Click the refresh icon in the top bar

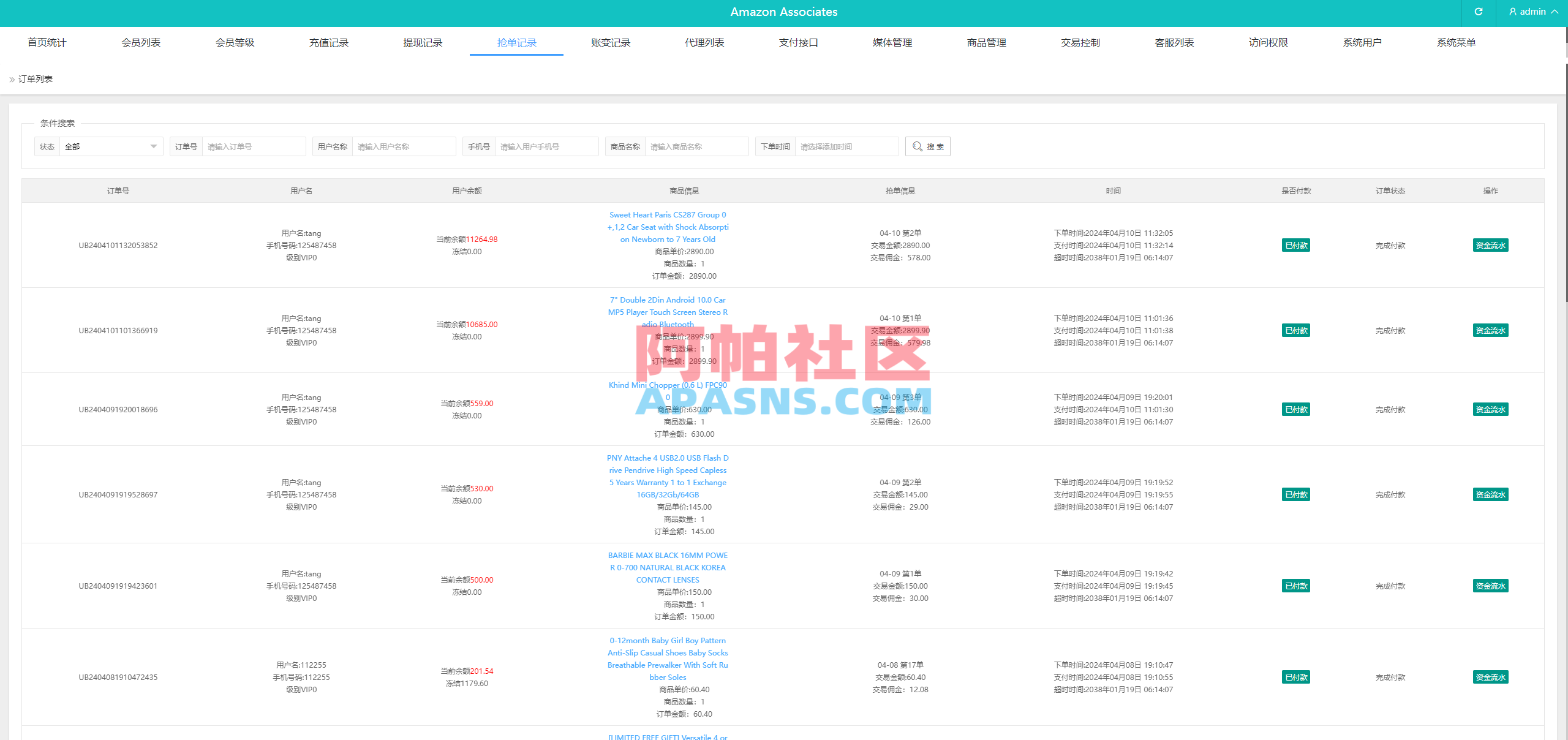pyautogui.click(x=1478, y=12)
